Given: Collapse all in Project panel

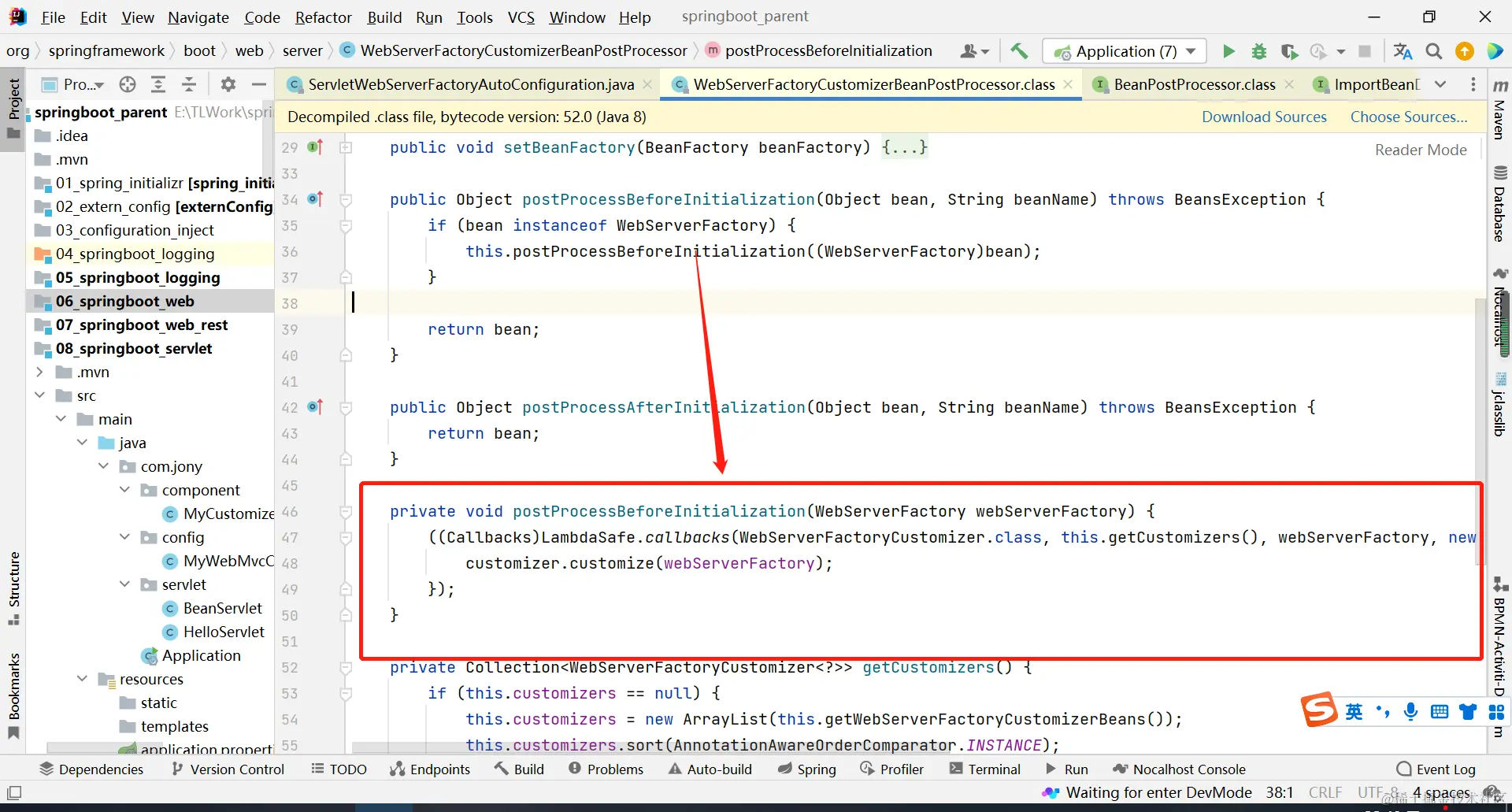Looking at the screenshot, I should tap(189, 84).
